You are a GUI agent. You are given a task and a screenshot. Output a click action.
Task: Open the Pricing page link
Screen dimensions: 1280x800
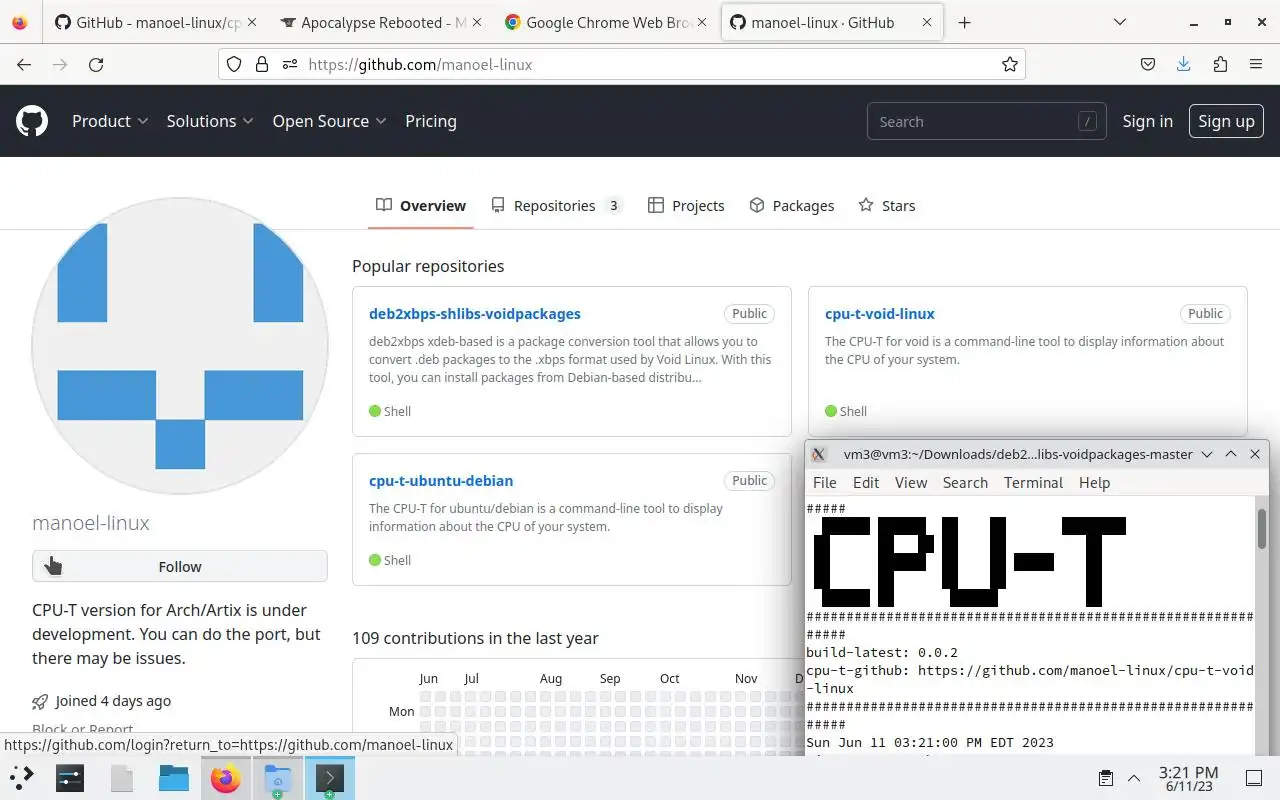tap(431, 121)
